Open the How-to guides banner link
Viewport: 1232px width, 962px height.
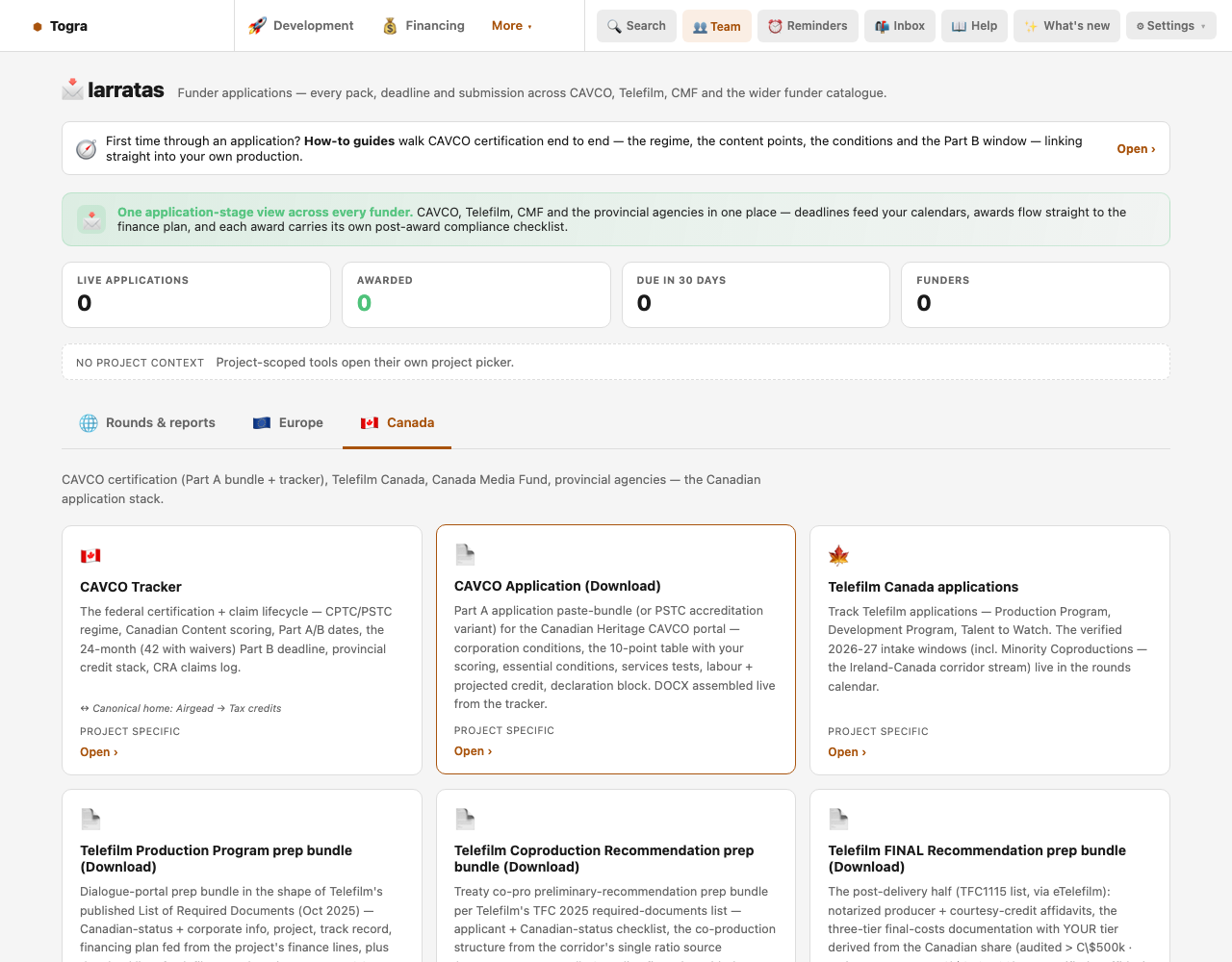point(1136,149)
